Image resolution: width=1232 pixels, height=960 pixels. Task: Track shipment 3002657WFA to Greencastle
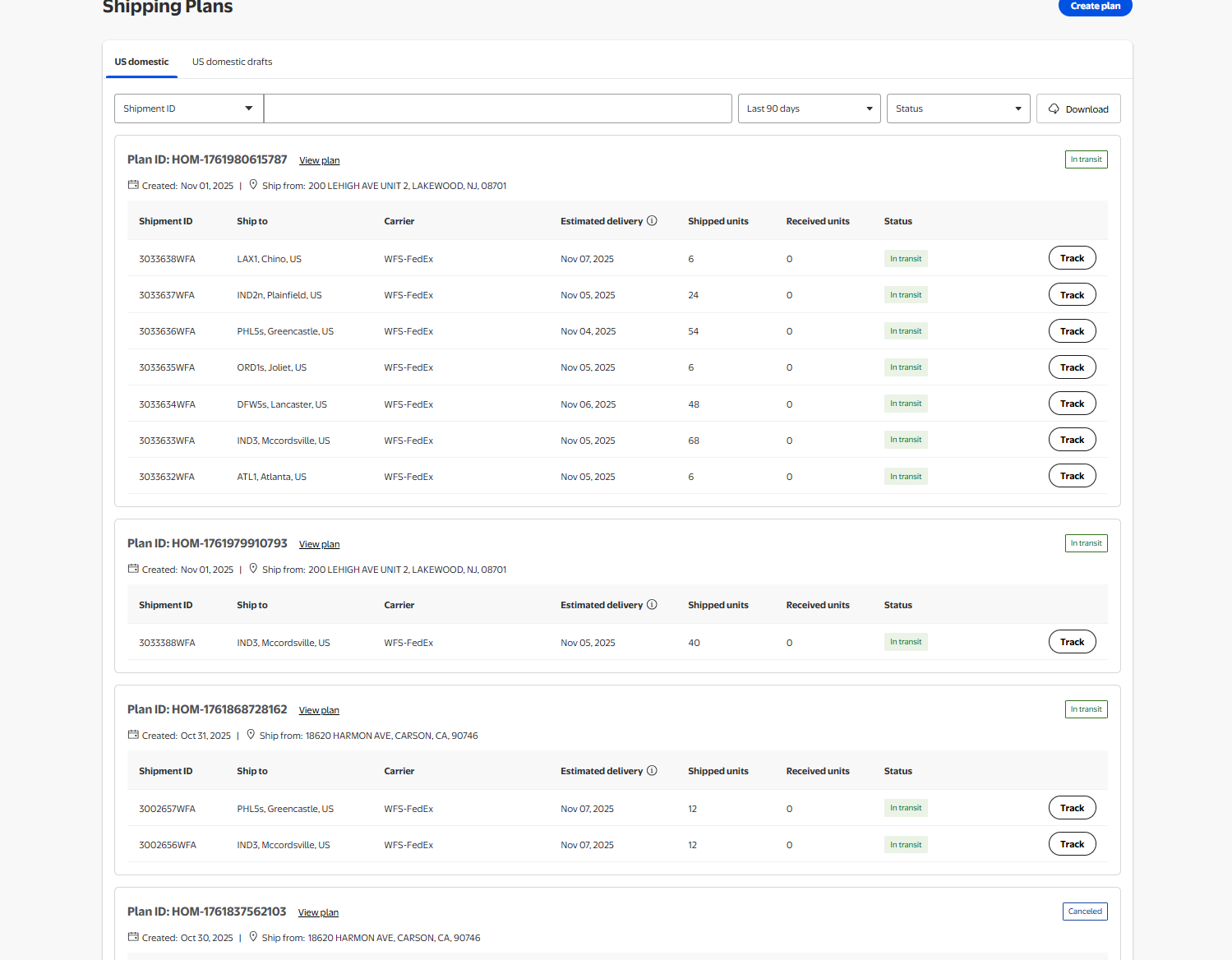[x=1072, y=808]
